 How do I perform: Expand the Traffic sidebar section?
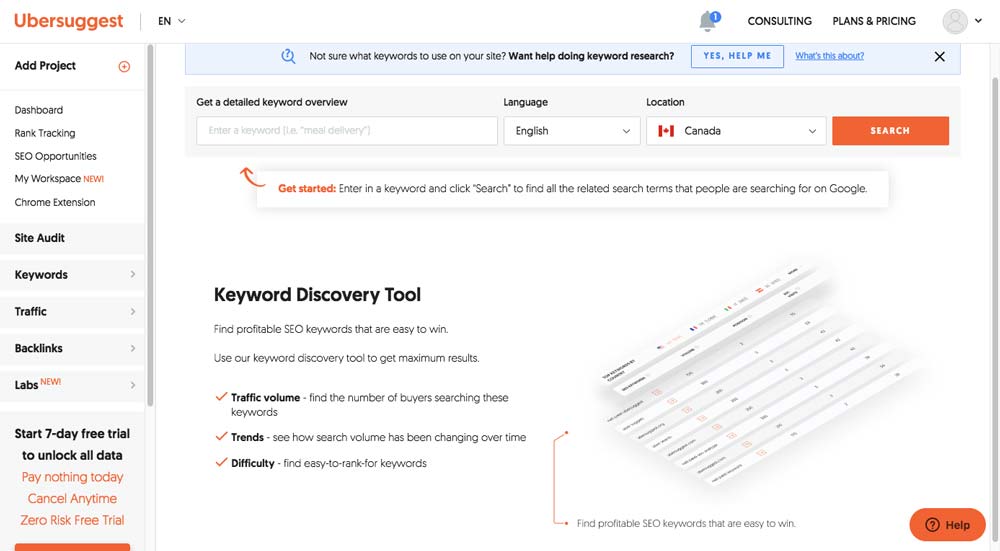73,311
